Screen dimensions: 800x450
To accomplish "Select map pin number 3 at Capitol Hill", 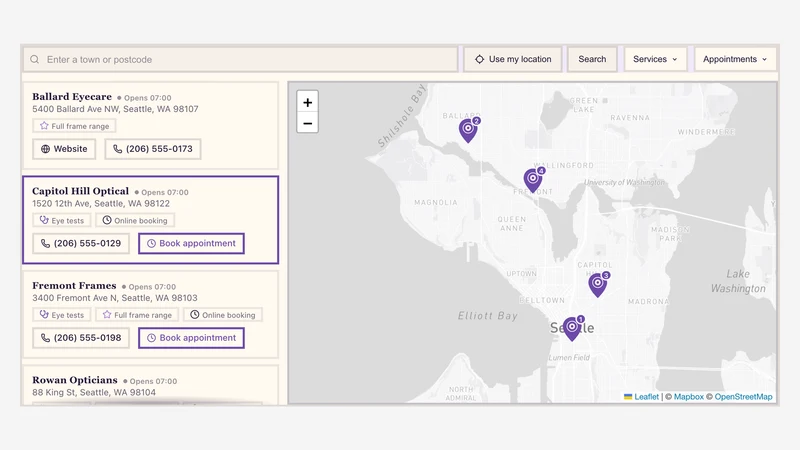I will point(598,284).
